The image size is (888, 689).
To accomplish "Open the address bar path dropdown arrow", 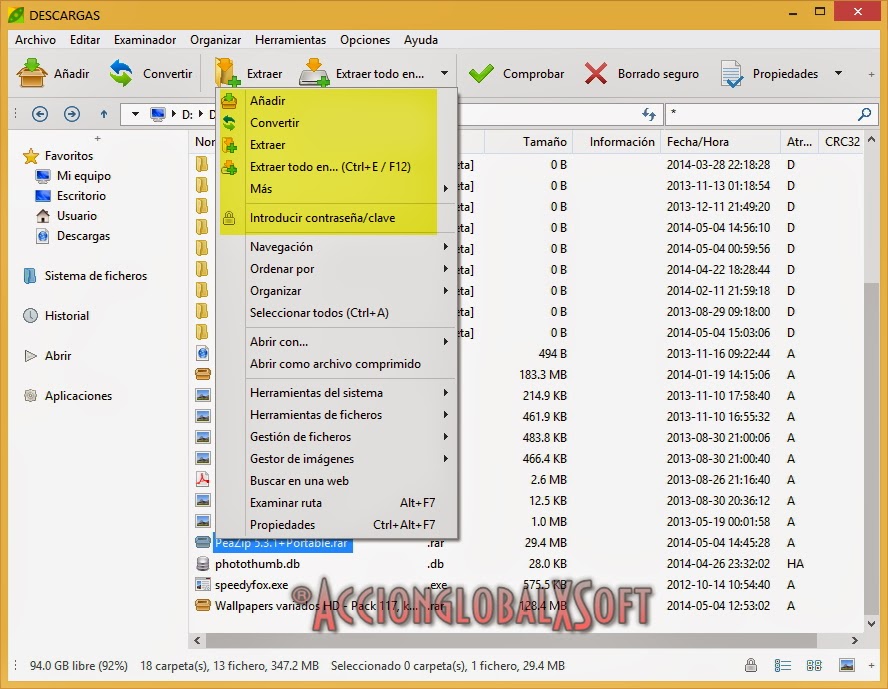I will [135, 114].
